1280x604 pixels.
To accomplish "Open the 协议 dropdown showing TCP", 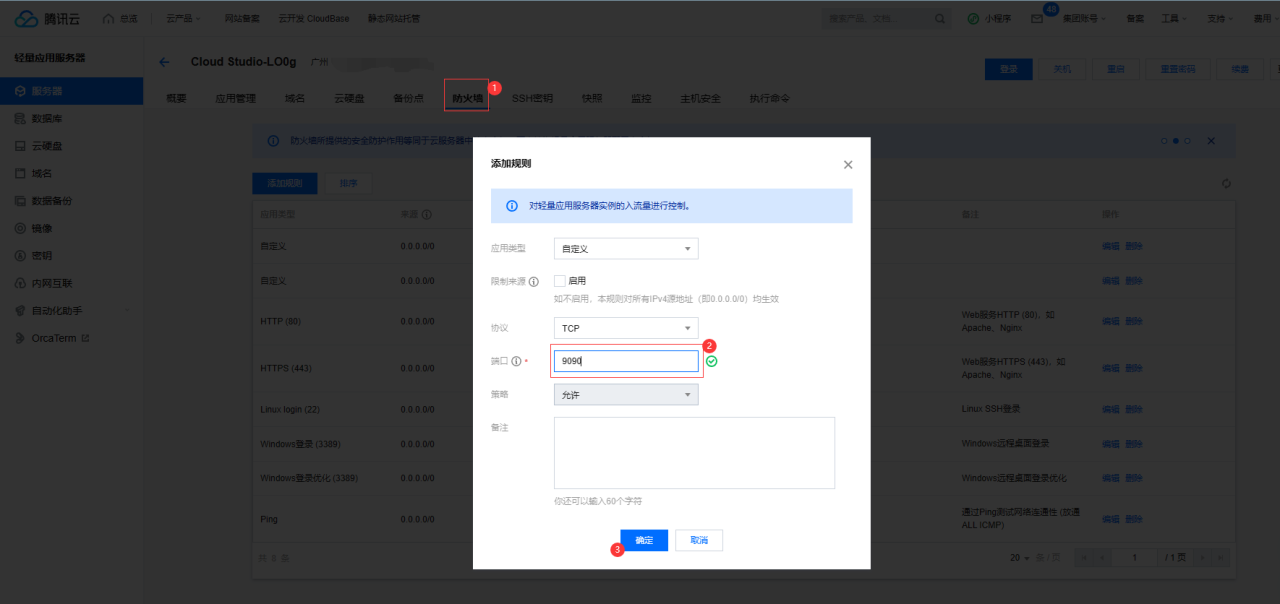I will (x=625, y=327).
